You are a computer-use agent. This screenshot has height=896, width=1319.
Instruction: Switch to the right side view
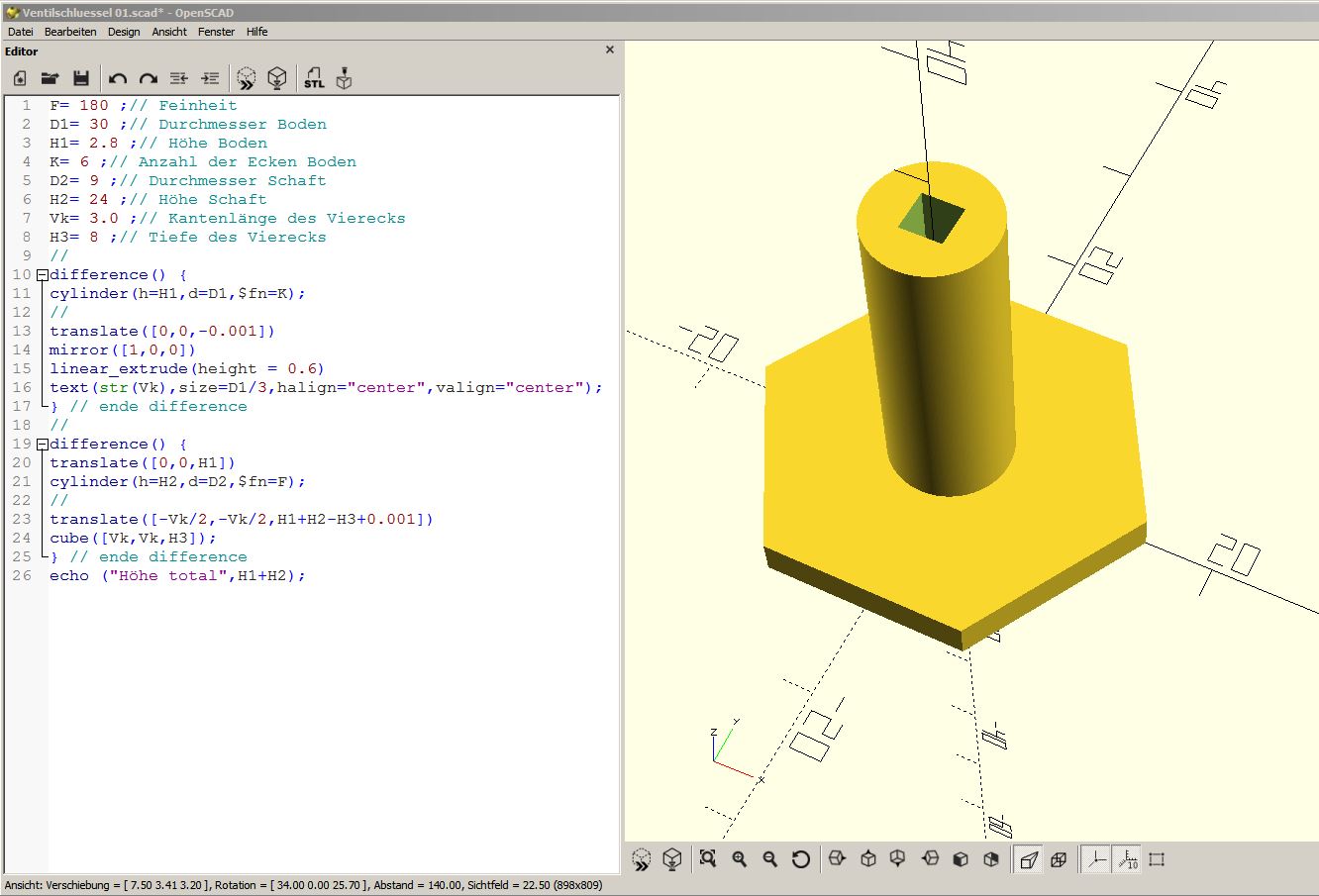pos(837,859)
